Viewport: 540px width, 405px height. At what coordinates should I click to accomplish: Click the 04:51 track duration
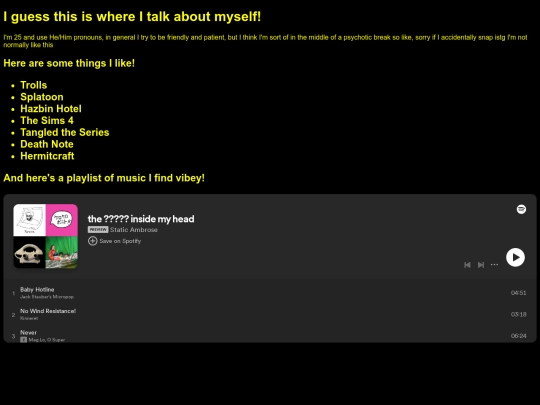coord(518,293)
